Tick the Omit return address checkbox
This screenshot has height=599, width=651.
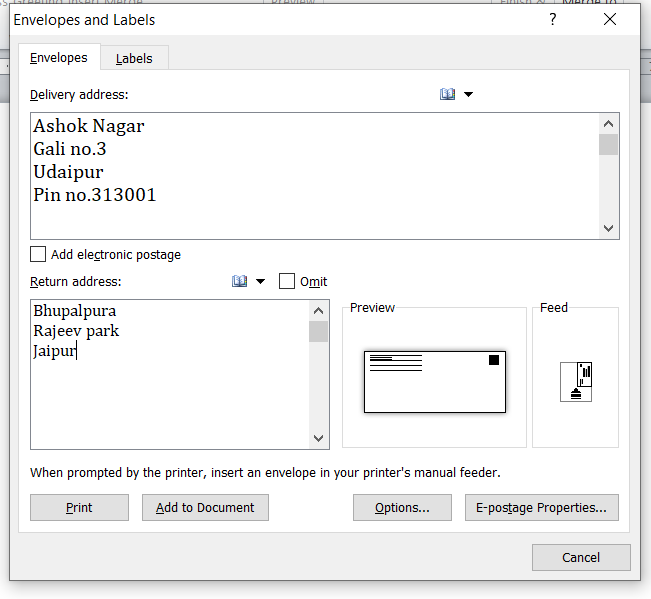pyautogui.click(x=287, y=281)
